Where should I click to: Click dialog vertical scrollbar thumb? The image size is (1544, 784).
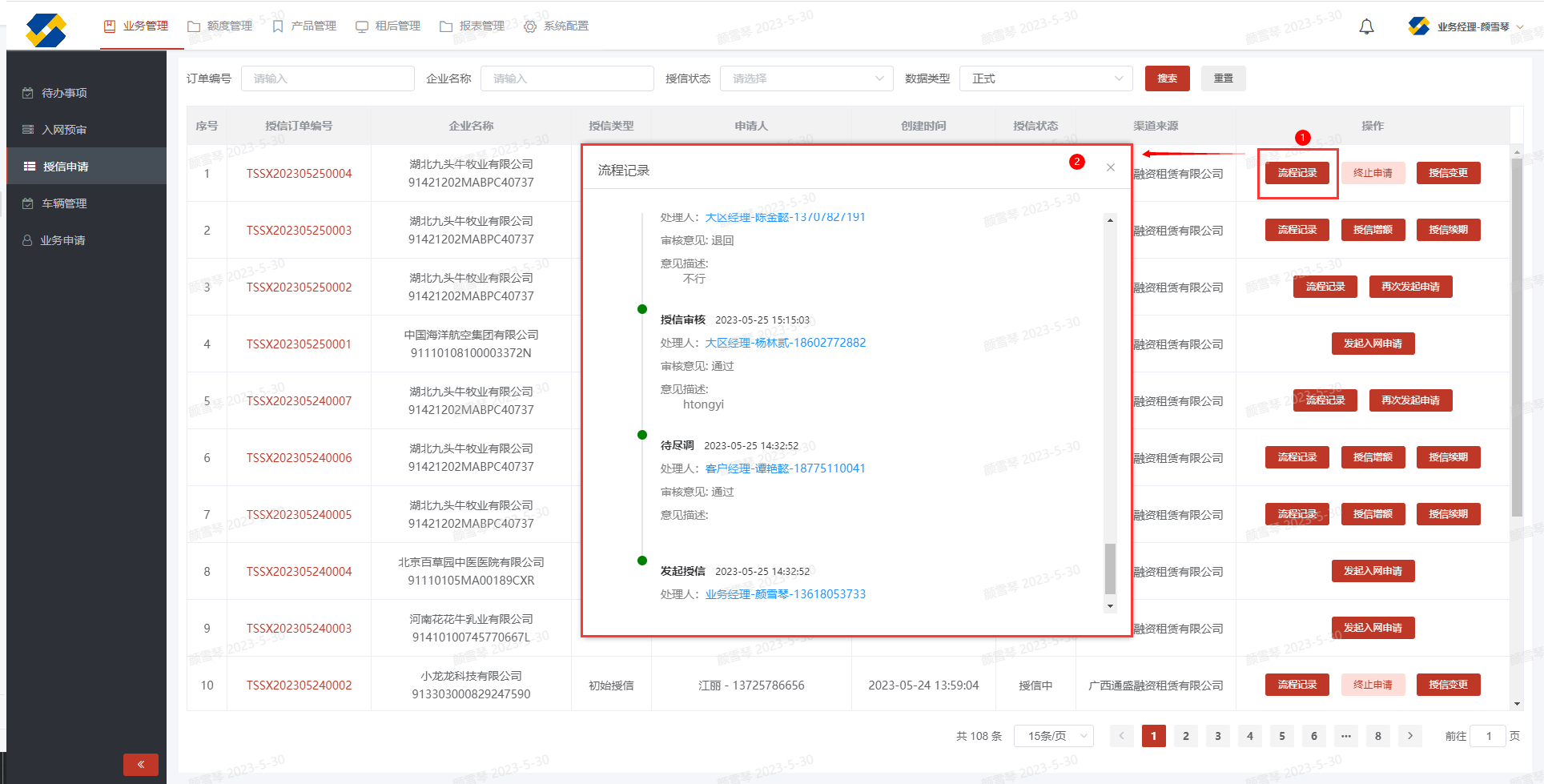pyautogui.click(x=1110, y=569)
